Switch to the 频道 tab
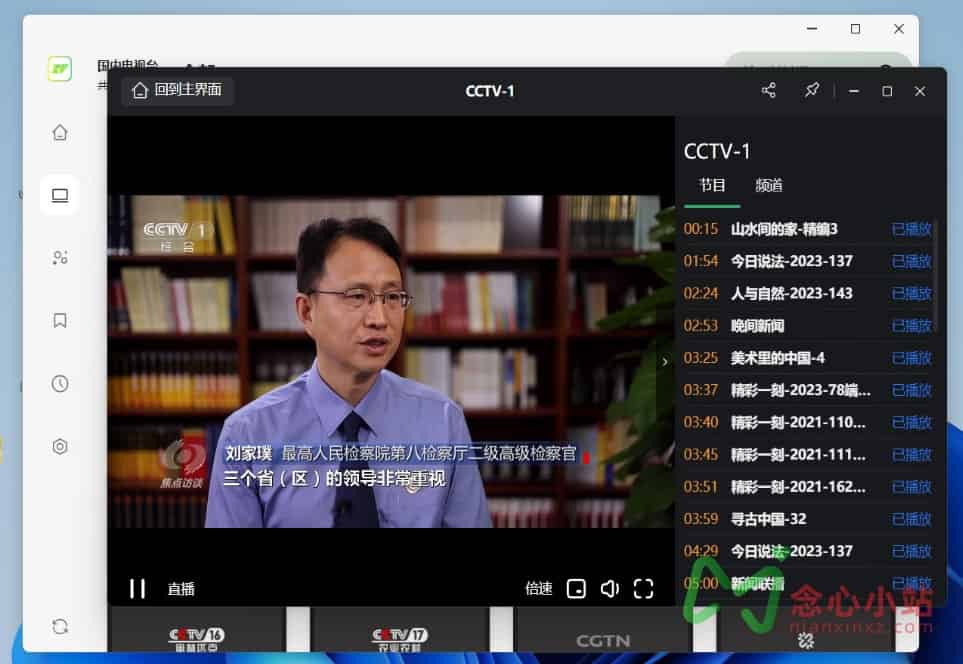The height and width of the screenshot is (664, 963). pyautogui.click(x=768, y=185)
